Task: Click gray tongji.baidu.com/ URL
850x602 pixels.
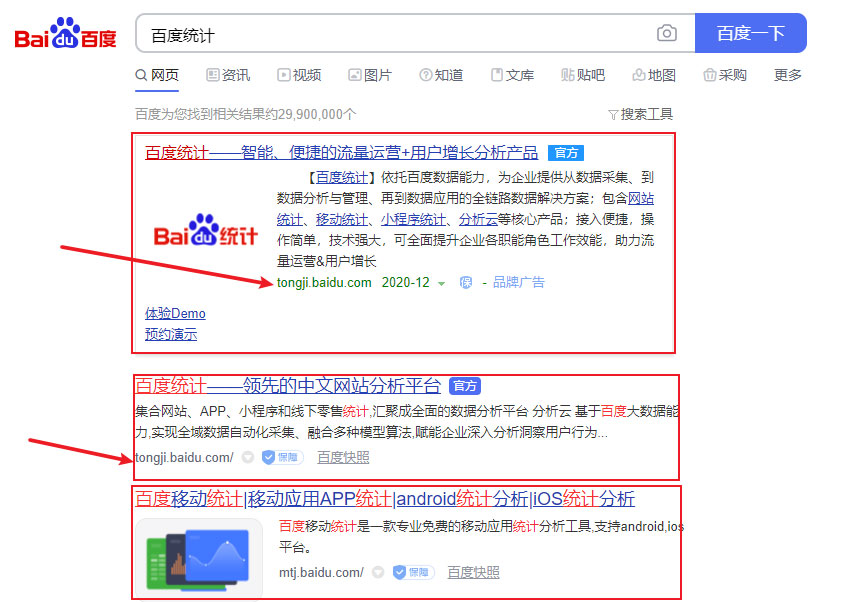Action: (184, 458)
